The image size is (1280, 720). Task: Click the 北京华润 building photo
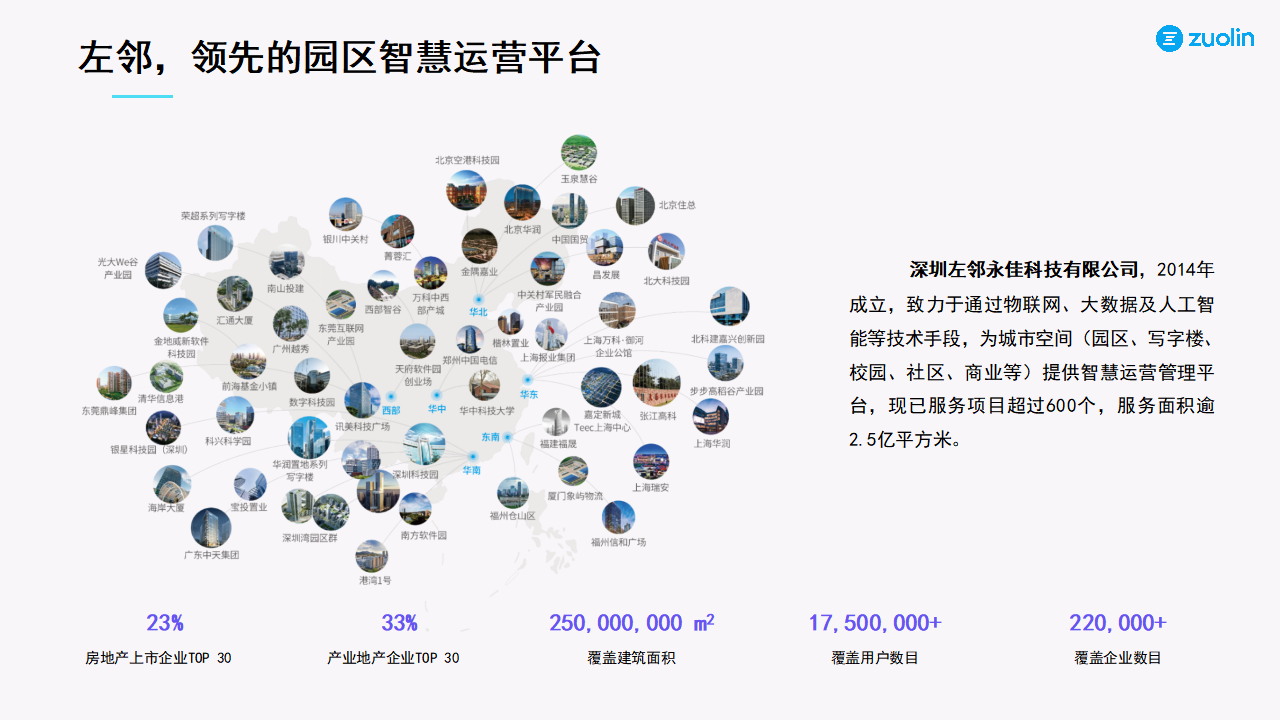click(x=522, y=203)
